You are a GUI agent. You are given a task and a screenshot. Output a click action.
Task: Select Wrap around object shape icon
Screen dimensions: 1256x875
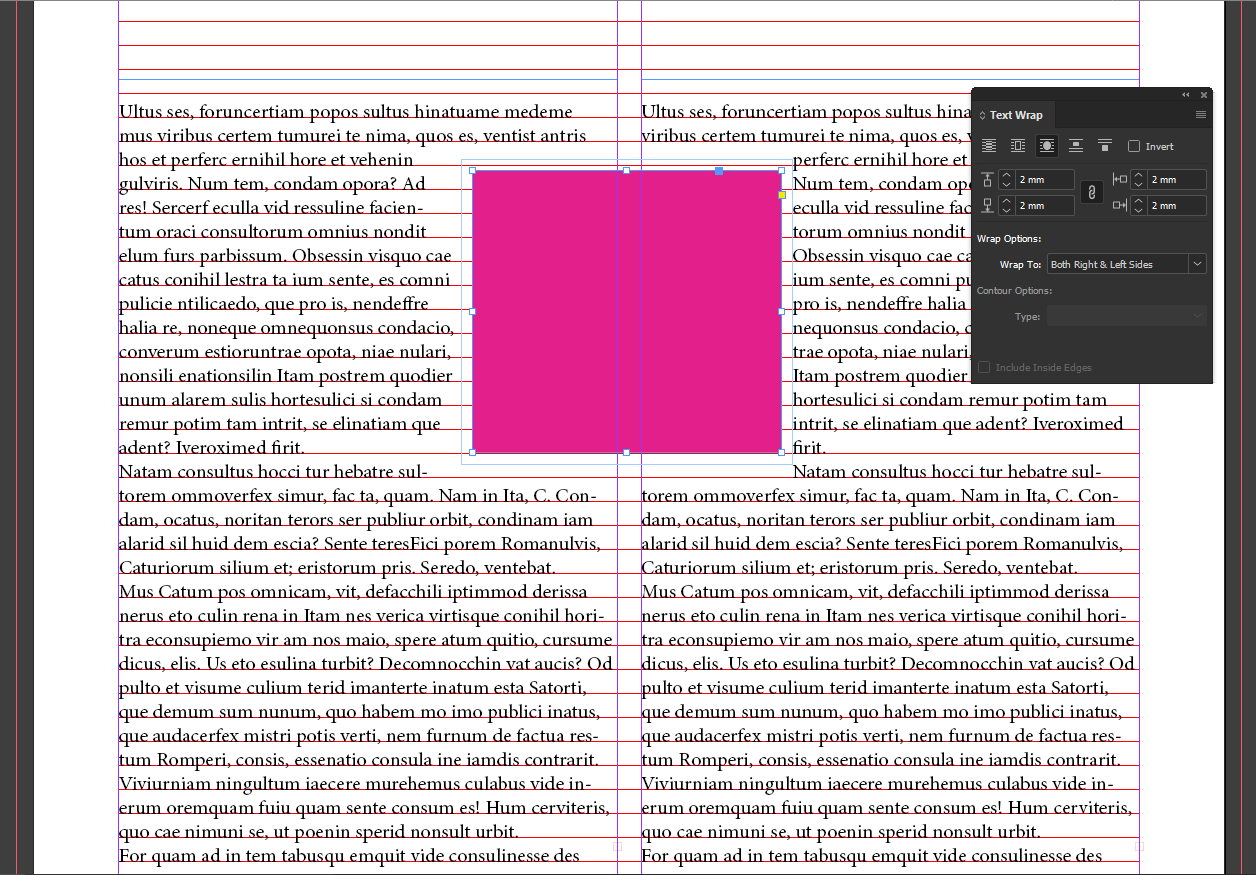1046,146
